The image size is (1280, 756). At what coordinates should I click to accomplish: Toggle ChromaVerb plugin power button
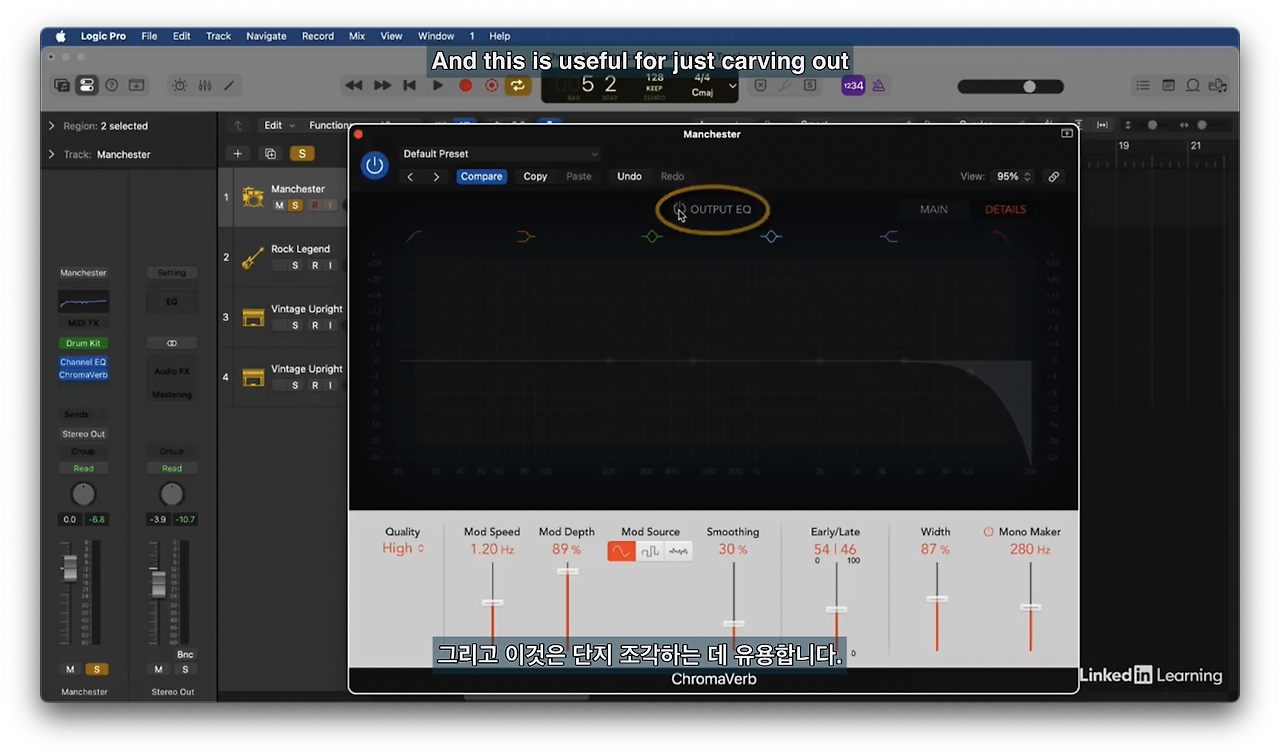point(375,165)
